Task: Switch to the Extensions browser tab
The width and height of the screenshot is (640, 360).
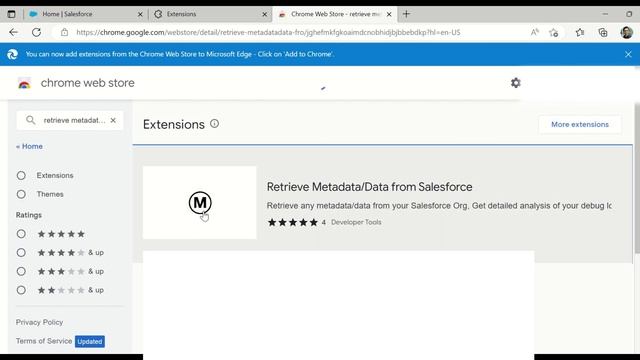Action: tap(210, 14)
